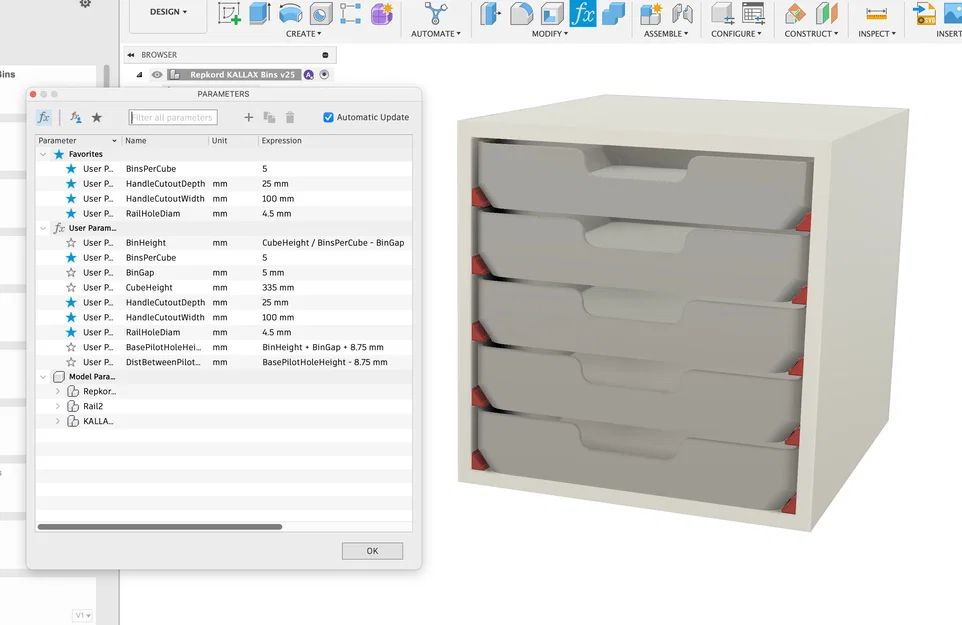962x625 pixels.
Task: Click the delete parameter trash icon
Action: coord(290,117)
